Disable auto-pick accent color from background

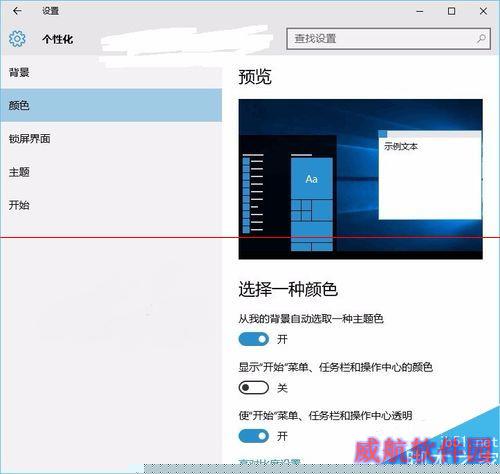click(254, 339)
